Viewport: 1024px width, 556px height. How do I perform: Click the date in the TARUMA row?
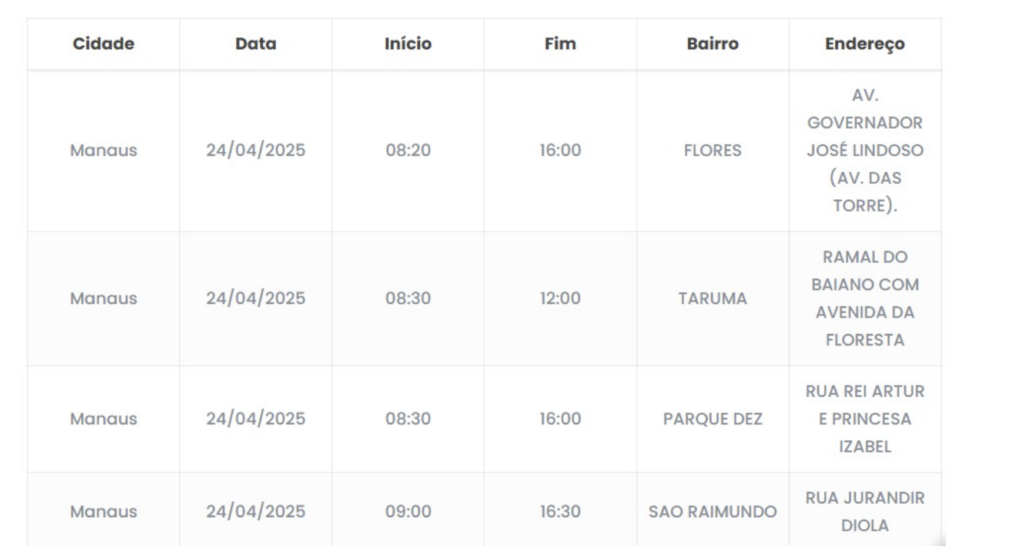pos(256,299)
